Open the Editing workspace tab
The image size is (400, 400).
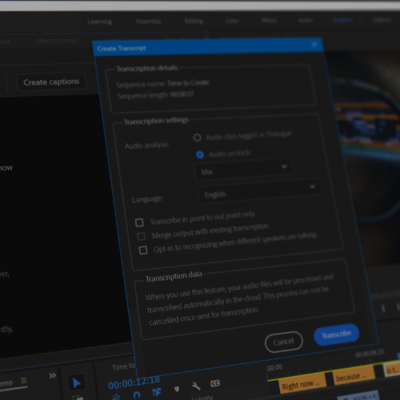[x=194, y=21]
